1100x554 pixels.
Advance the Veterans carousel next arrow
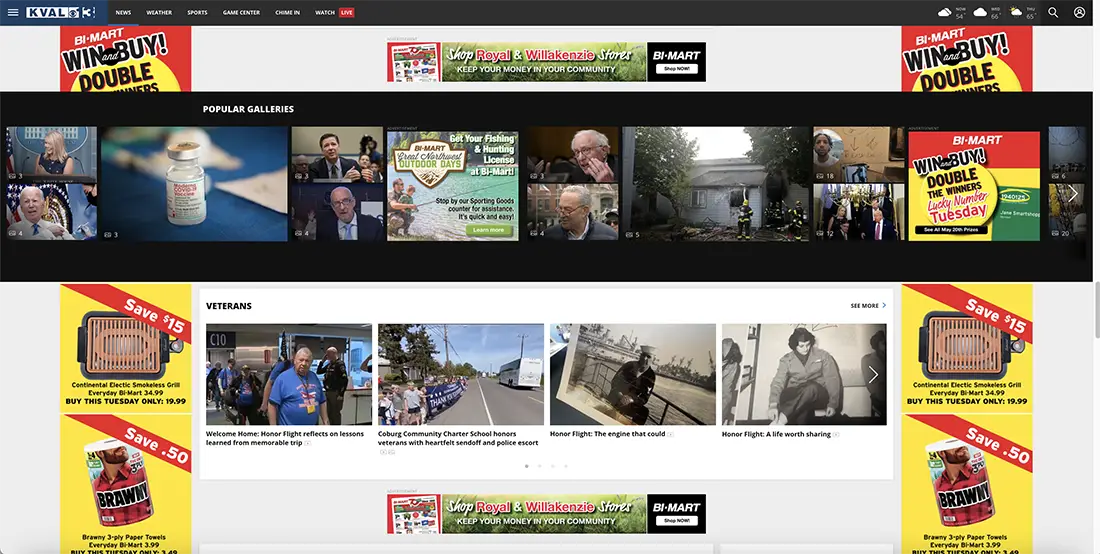[x=873, y=374]
